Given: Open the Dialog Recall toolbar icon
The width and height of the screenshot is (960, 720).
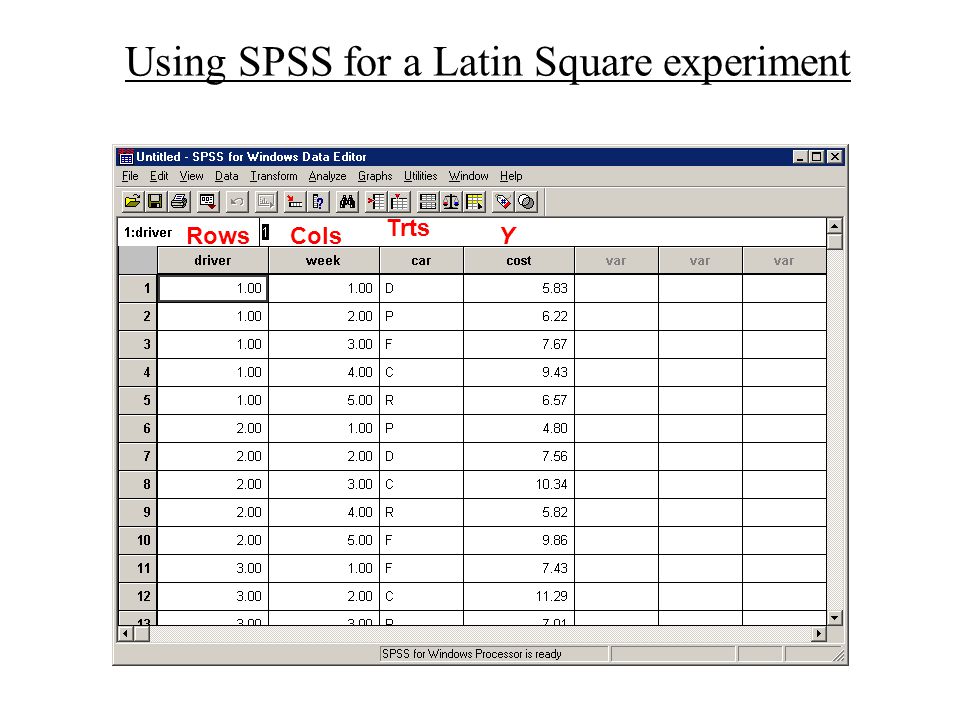Looking at the screenshot, I should click(x=208, y=201).
